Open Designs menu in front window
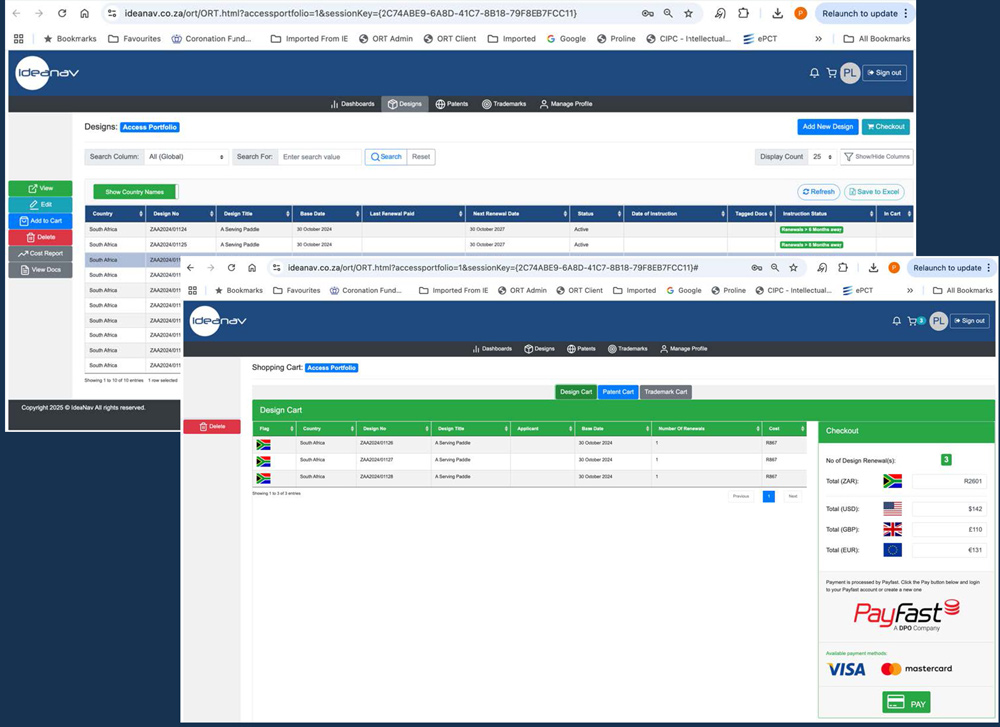The width and height of the screenshot is (1000, 727). pyautogui.click(x=540, y=349)
